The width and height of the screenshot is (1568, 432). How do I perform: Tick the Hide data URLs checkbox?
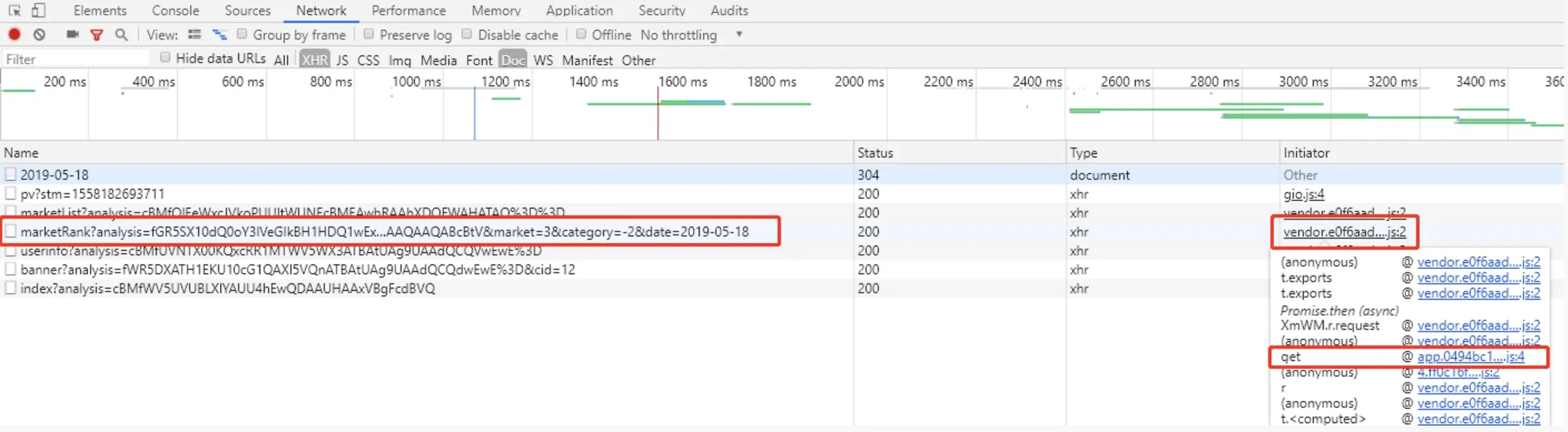click(x=165, y=58)
